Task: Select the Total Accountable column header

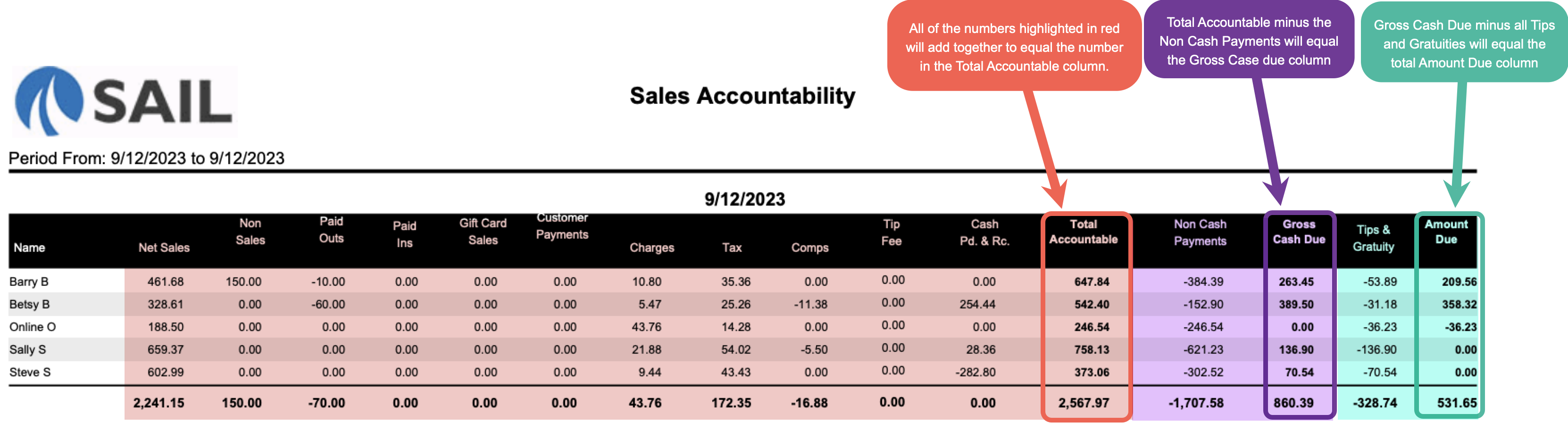Action: 1083,232
